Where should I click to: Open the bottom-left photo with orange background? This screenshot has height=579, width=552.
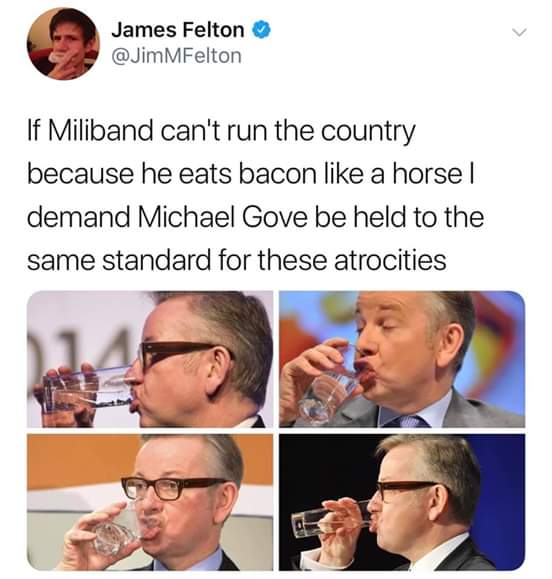click(x=150, y=502)
